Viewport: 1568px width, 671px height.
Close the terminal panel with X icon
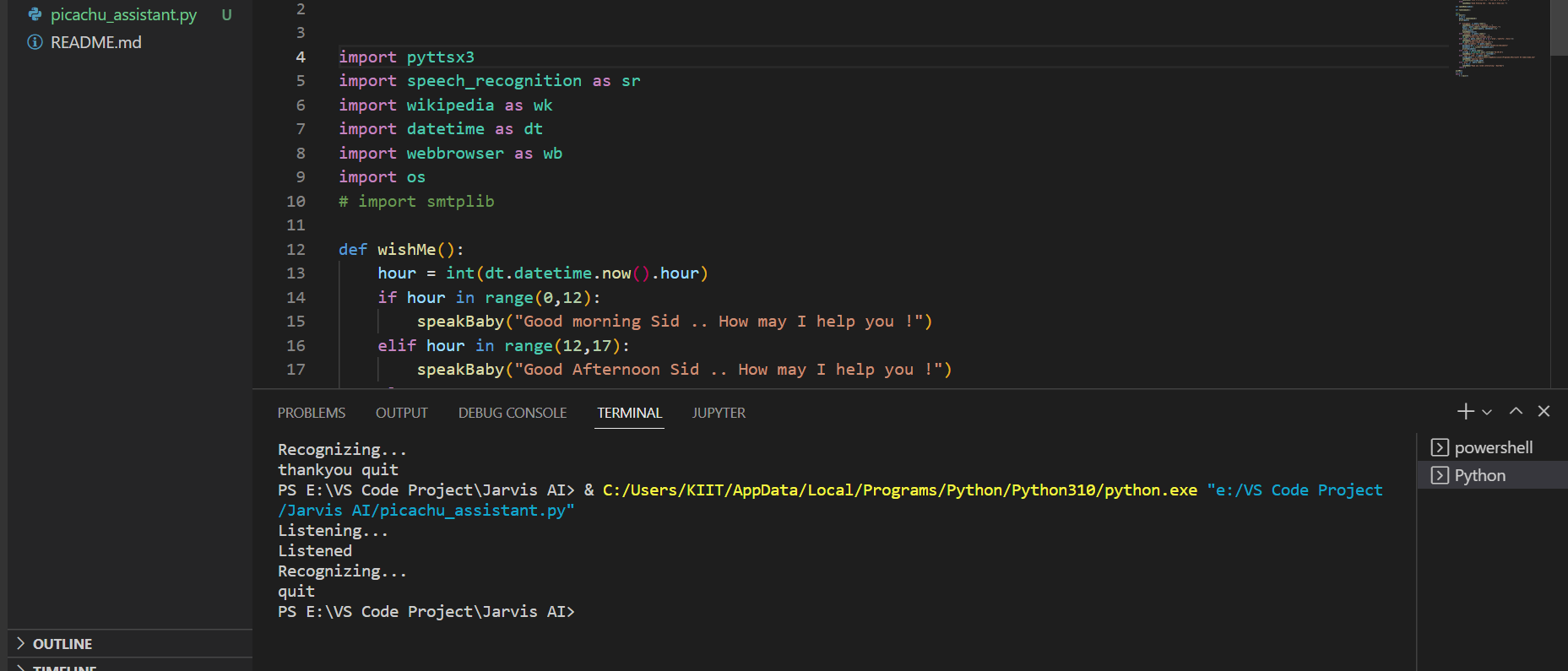click(x=1544, y=411)
